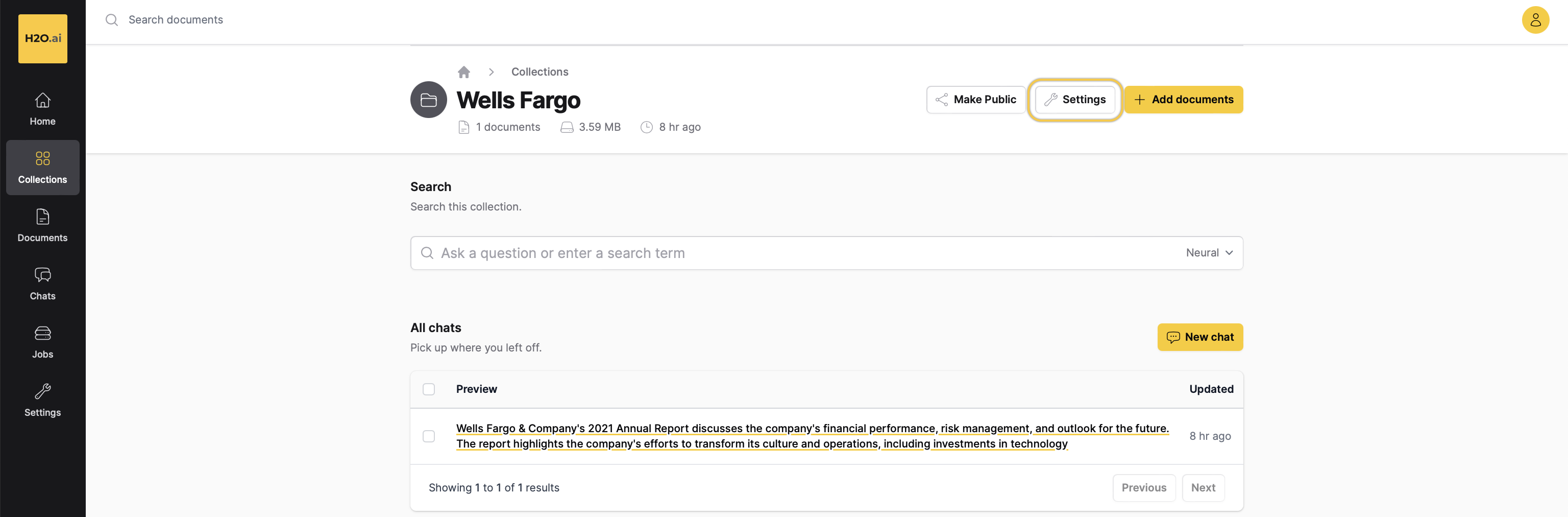Click the Collections breadcrumb link
Screen dimensions: 1568x517
[x=540, y=72]
